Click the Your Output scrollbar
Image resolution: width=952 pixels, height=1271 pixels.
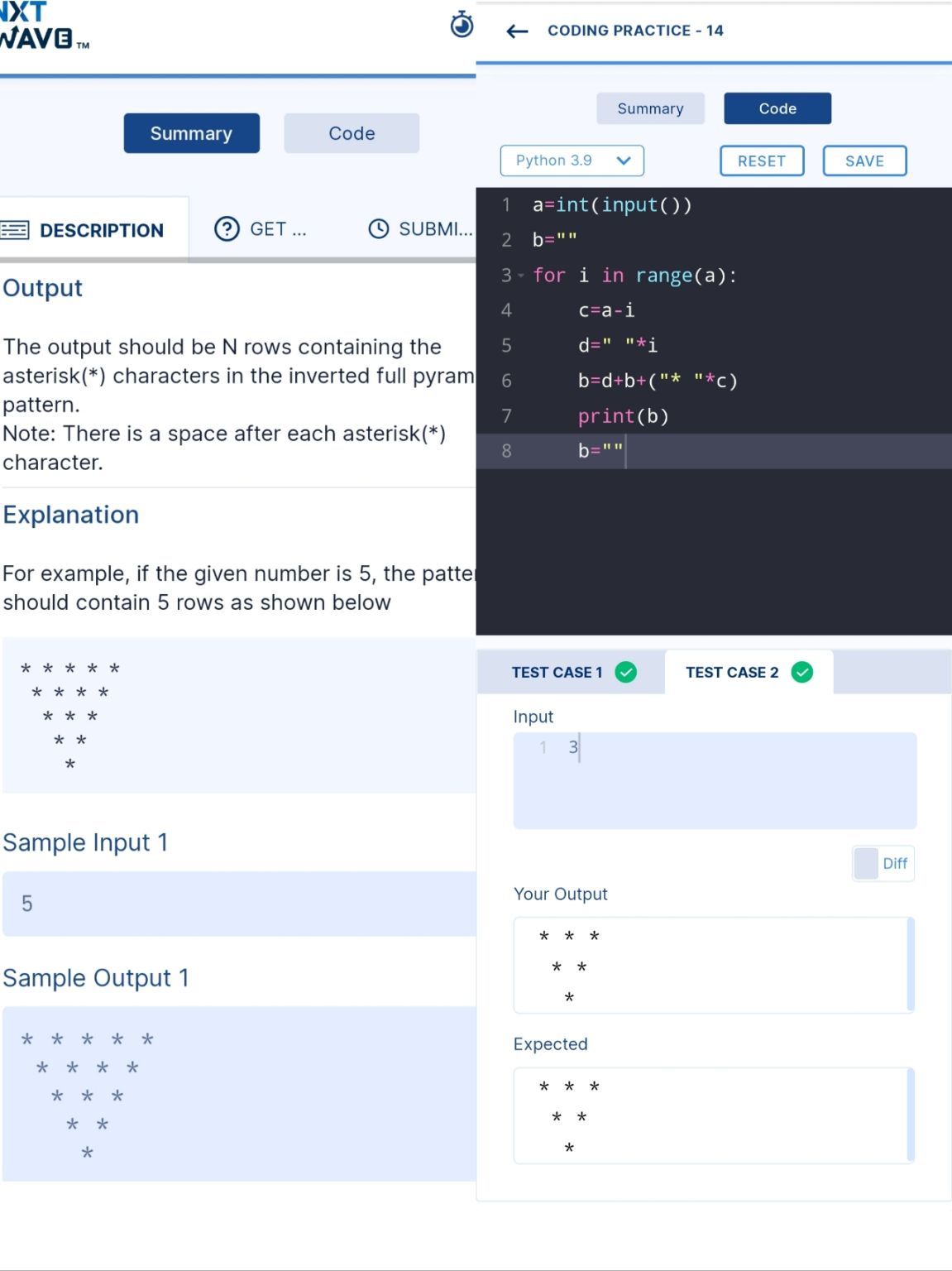click(x=910, y=964)
